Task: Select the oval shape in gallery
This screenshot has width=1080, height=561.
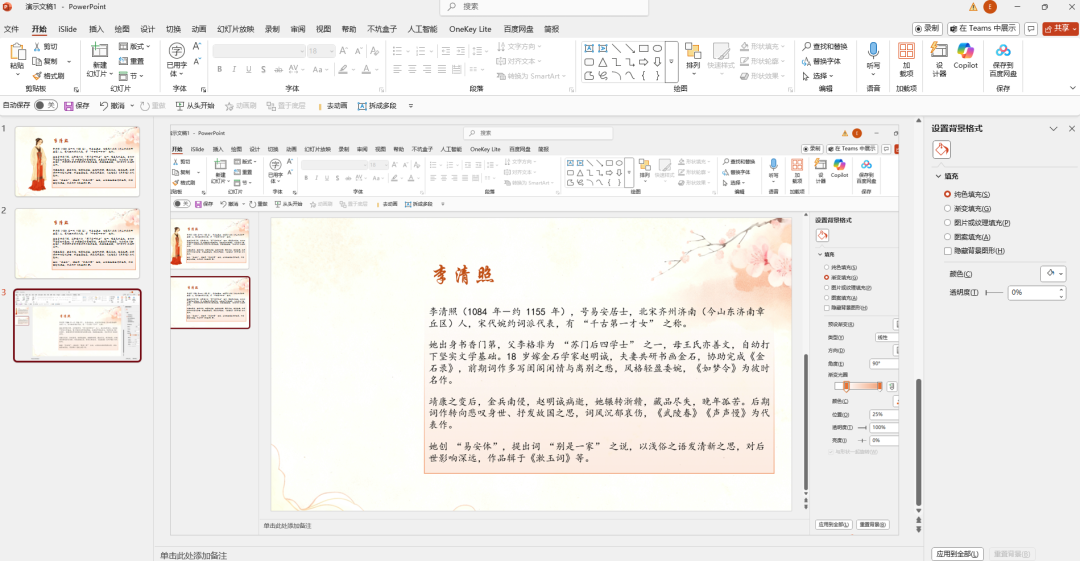Action: 658,48
